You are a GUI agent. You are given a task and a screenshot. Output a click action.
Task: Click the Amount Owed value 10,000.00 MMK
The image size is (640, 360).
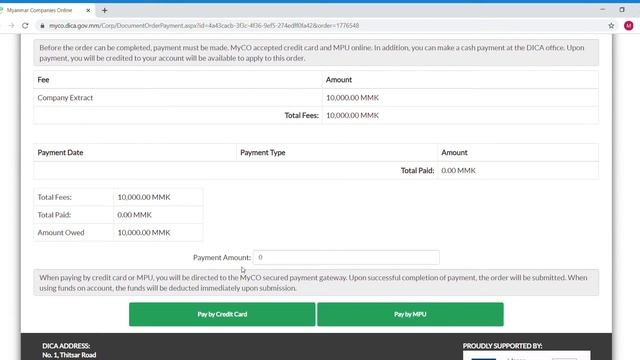[144, 233]
